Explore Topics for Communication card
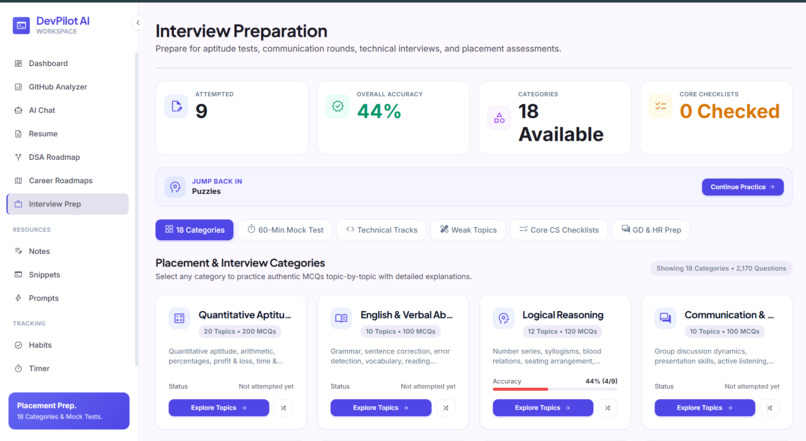Viewport: 806px width, 441px height. [705, 408]
